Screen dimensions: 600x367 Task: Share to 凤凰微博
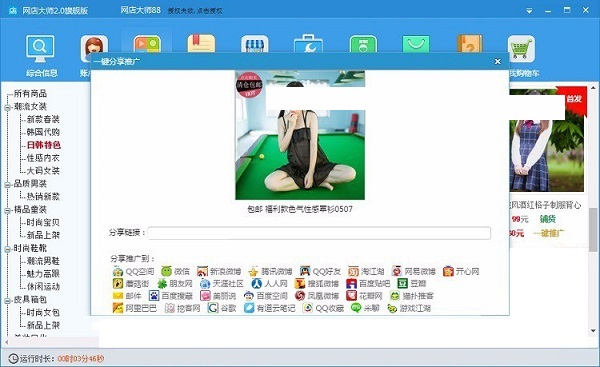(317, 296)
